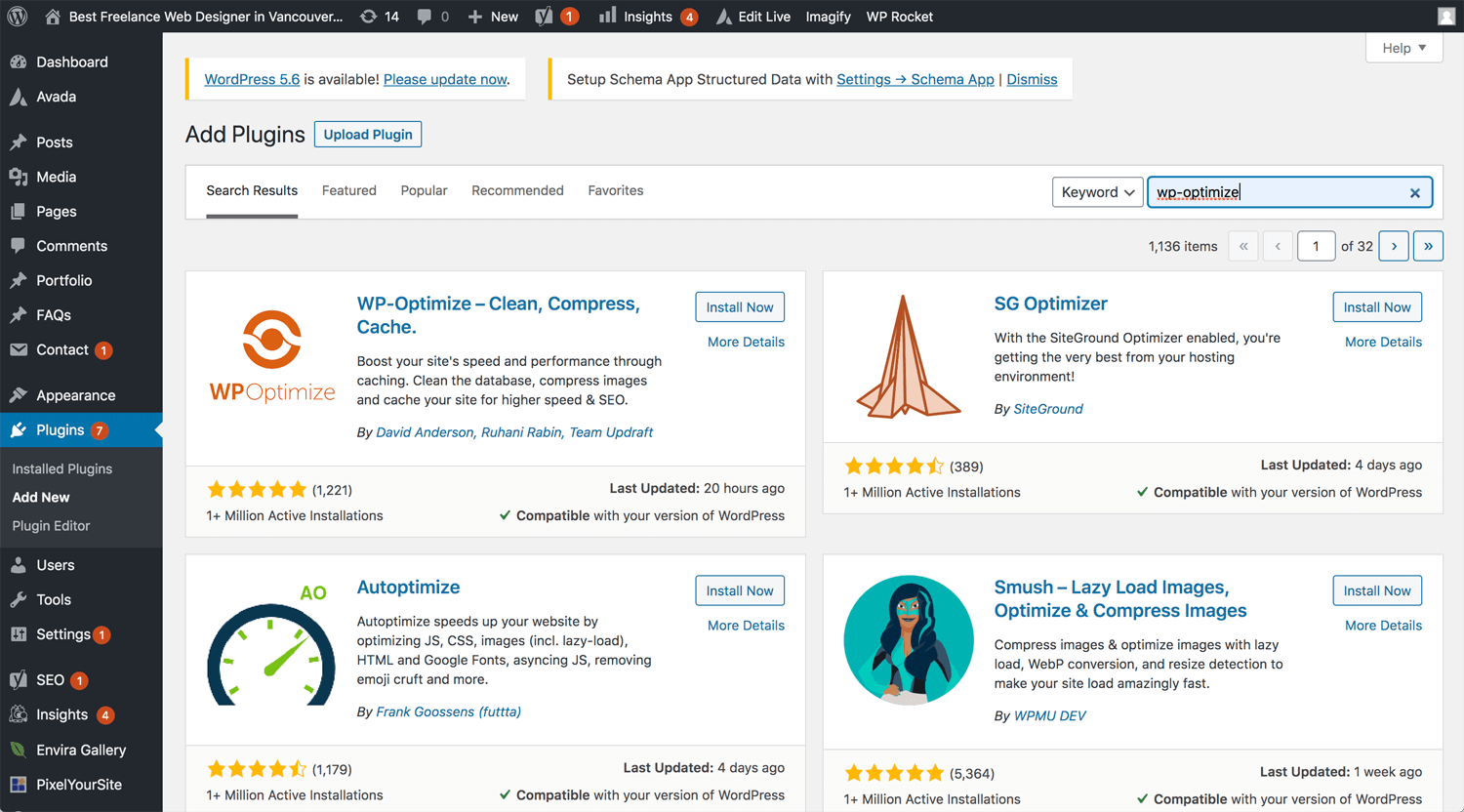Select Add New plugins submenu item
This screenshot has width=1464, height=812.
tap(41, 497)
